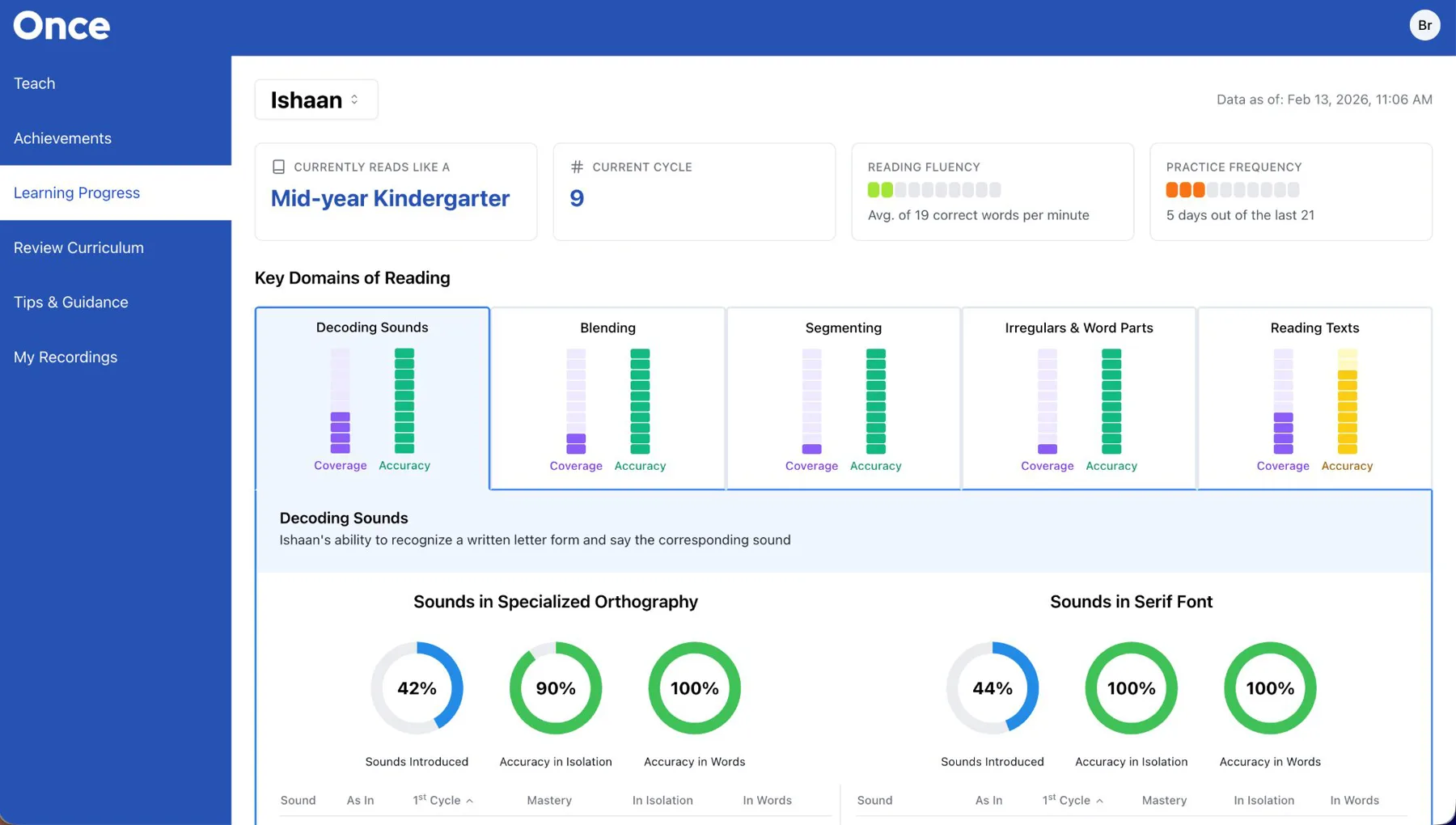Switch to the Segmenting domain tab
Image resolution: width=1456 pixels, height=825 pixels.
[843, 398]
